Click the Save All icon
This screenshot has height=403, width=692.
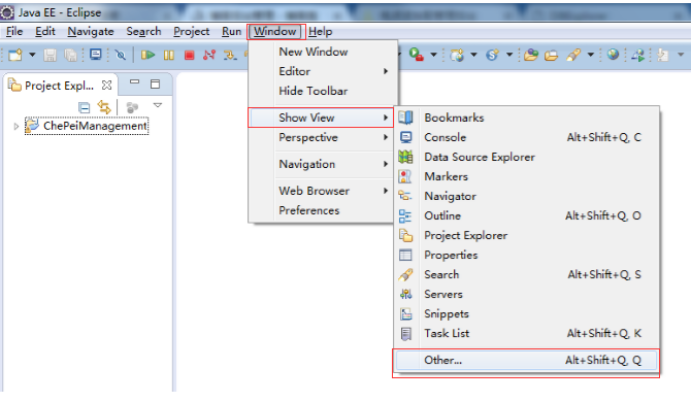(71, 55)
